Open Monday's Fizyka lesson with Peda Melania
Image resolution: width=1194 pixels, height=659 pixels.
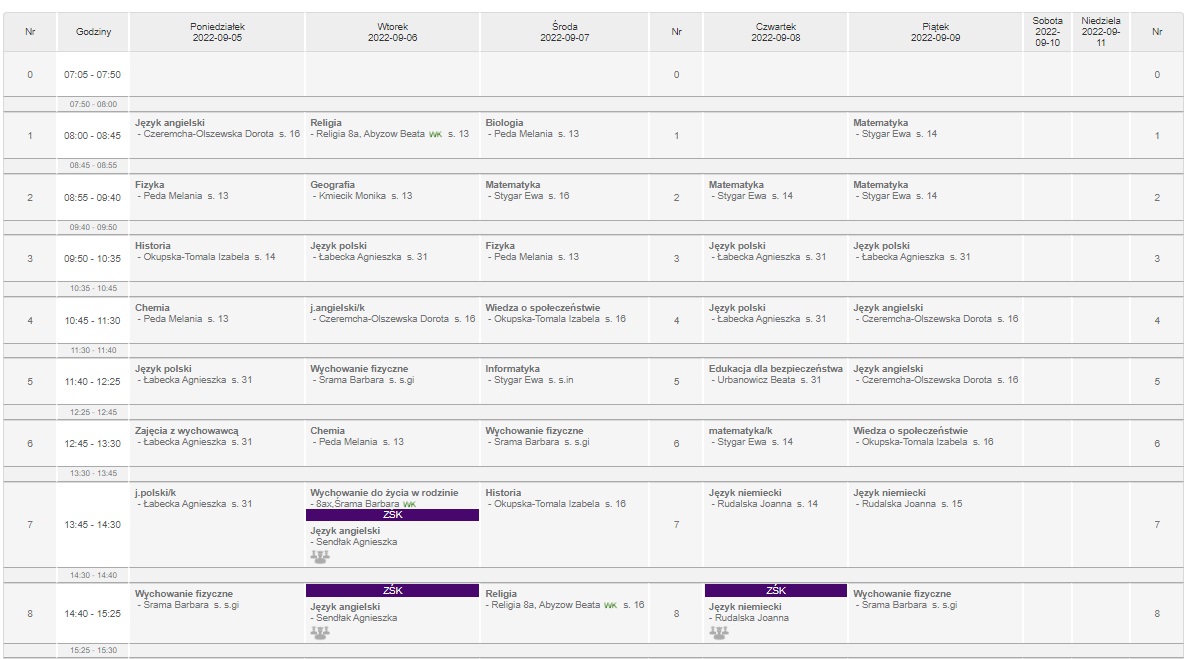tap(182, 190)
